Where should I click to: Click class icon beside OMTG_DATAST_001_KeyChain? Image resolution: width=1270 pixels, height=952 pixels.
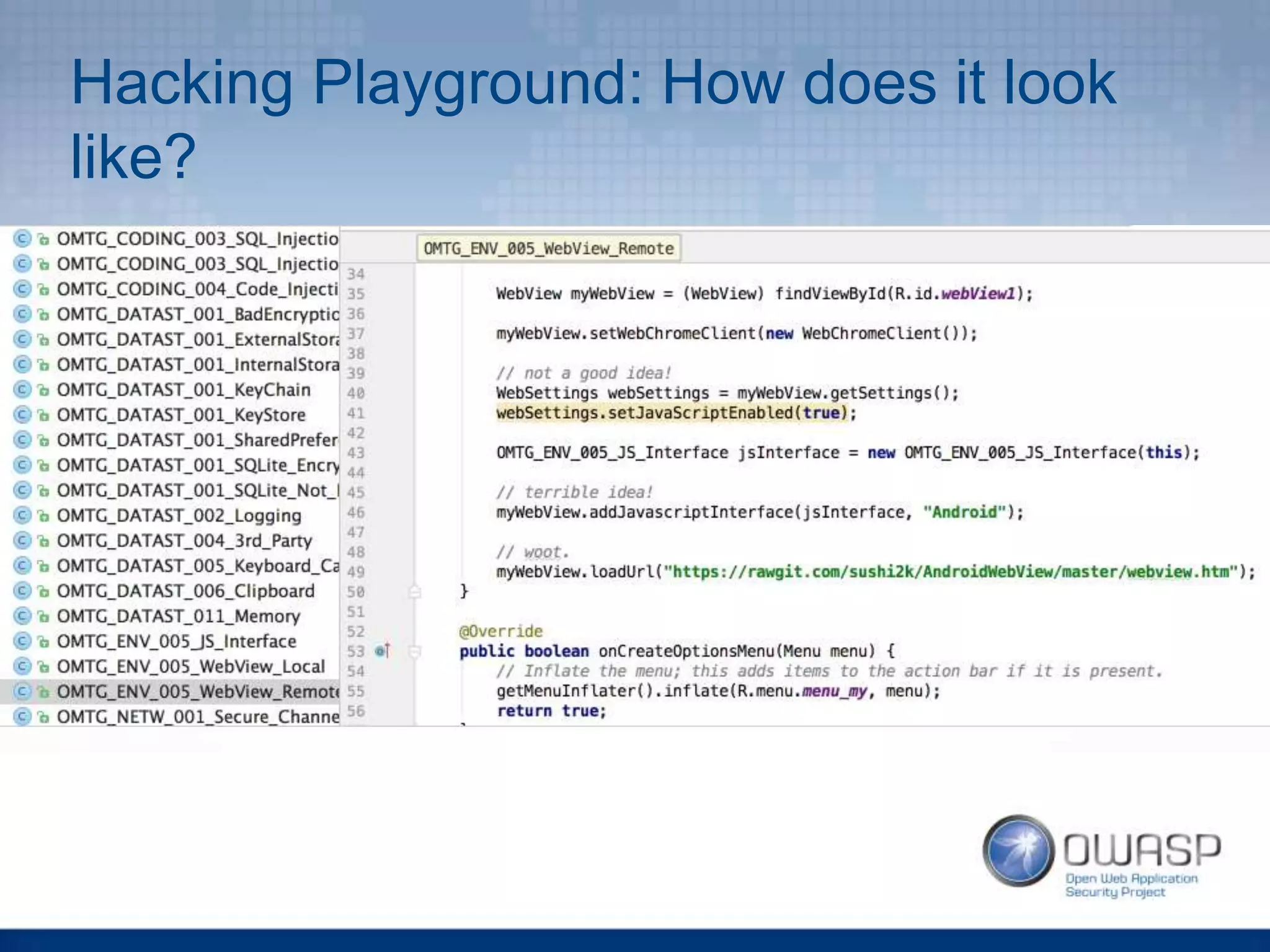pyautogui.click(x=22, y=390)
